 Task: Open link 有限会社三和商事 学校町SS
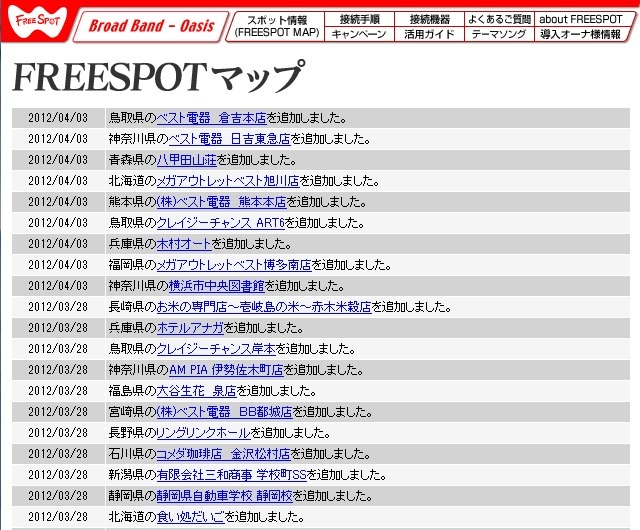(231, 475)
